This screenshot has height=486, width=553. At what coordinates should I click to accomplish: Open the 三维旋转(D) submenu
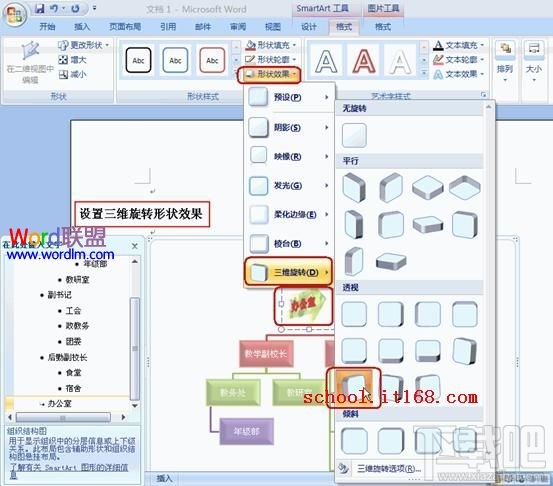tap(288, 272)
